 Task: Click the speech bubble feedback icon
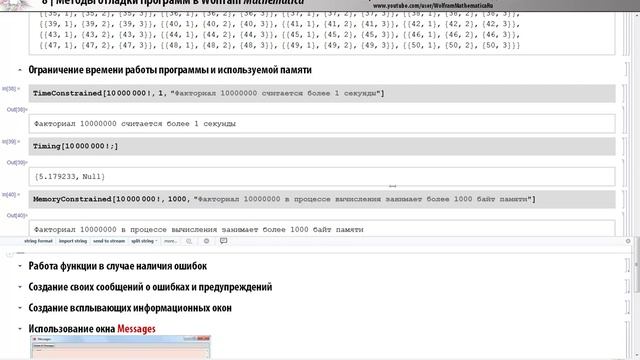point(223,241)
